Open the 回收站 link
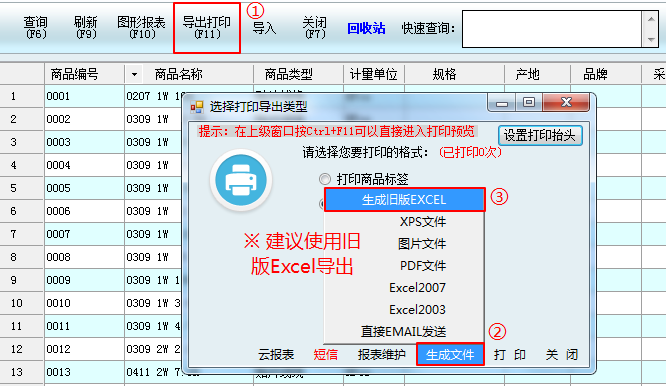The height and width of the screenshot is (386, 666). click(366, 28)
